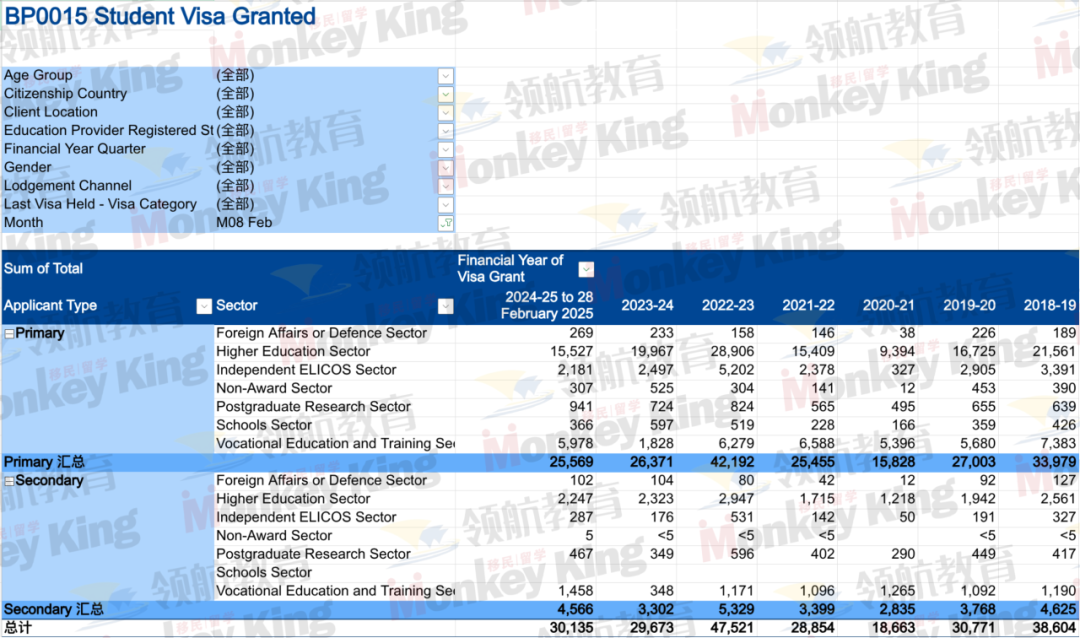Image resolution: width=1080 pixels, height=638 pixels.
Task: Select 'Citizenship Country' filter label cell
Action: click(x=65, y=94)
